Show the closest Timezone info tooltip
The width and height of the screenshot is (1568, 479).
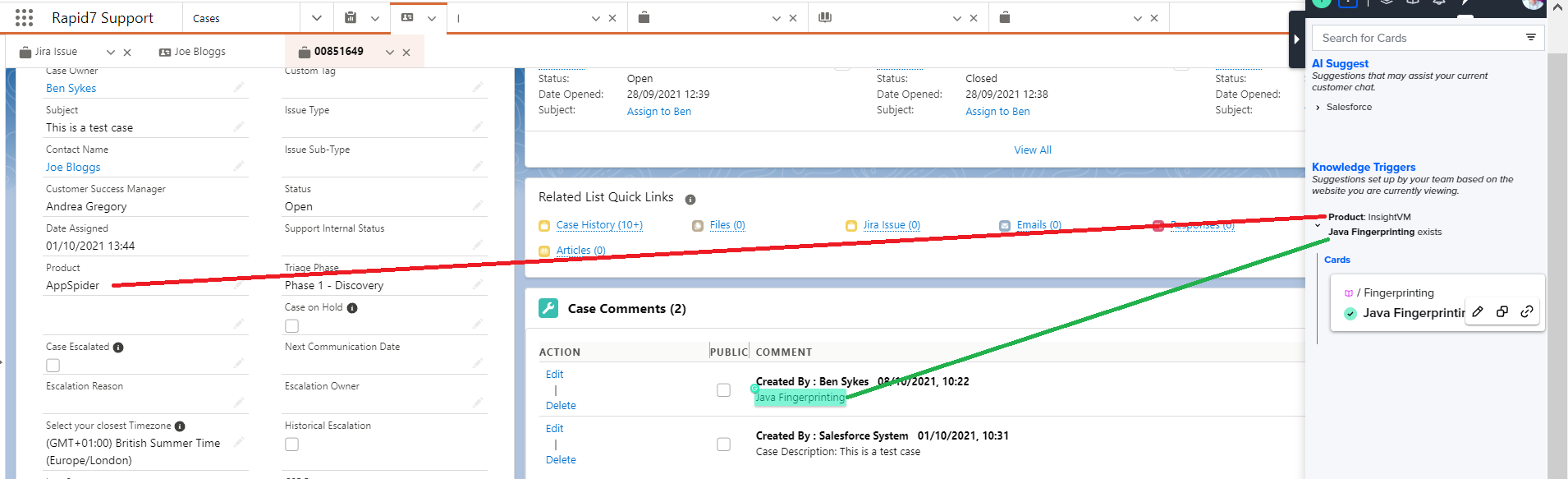[180, 426]
